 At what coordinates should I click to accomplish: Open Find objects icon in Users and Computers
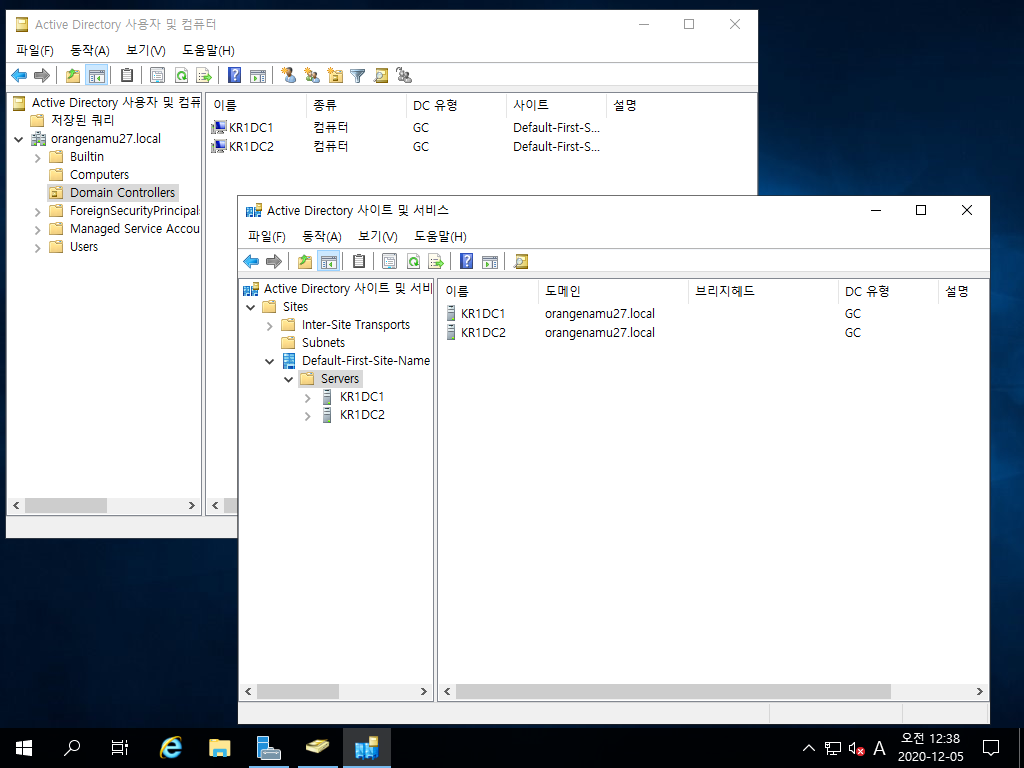tap(381, 76)
